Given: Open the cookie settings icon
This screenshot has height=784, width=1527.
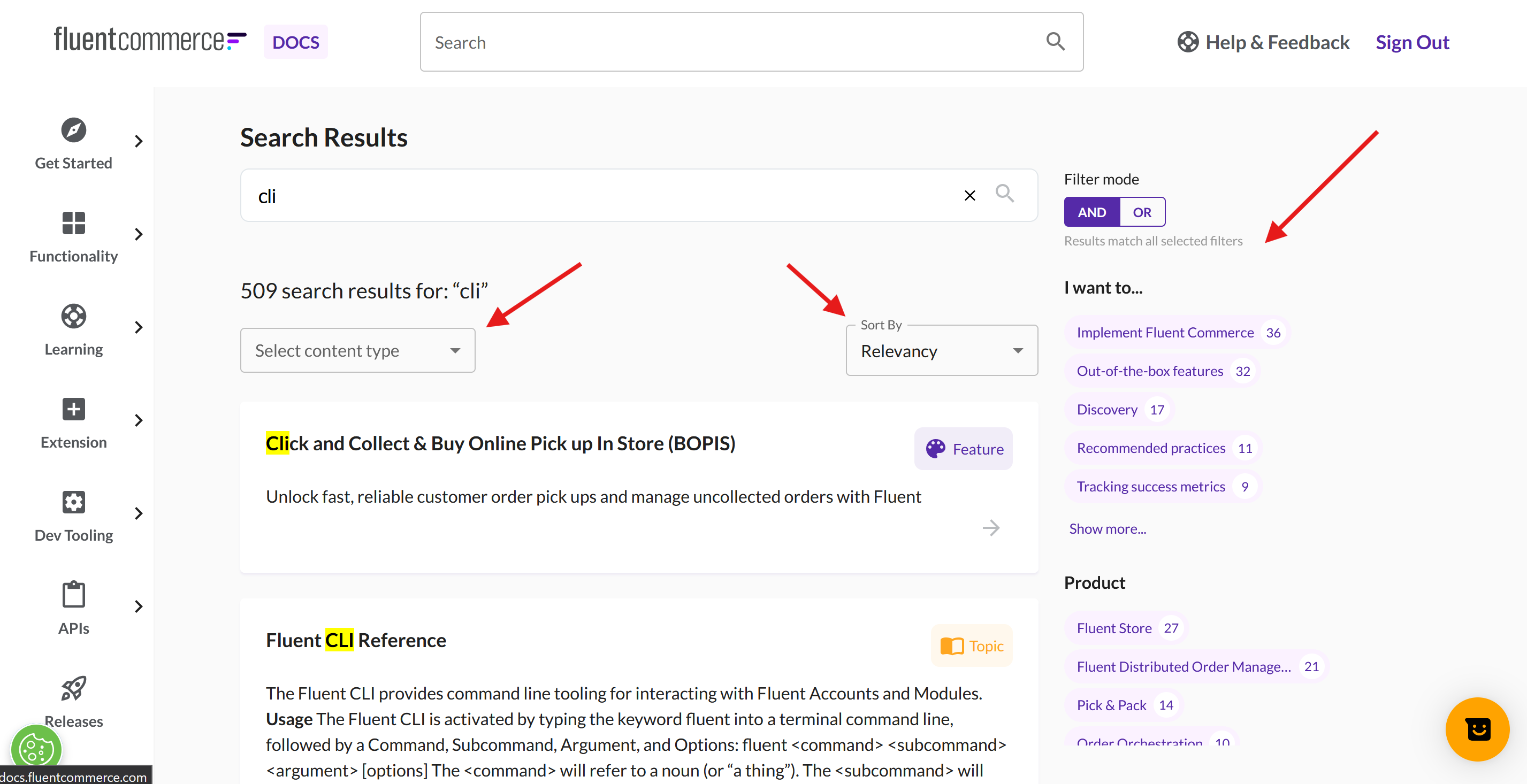Looking at the screenshot, I should coord(35,750).
